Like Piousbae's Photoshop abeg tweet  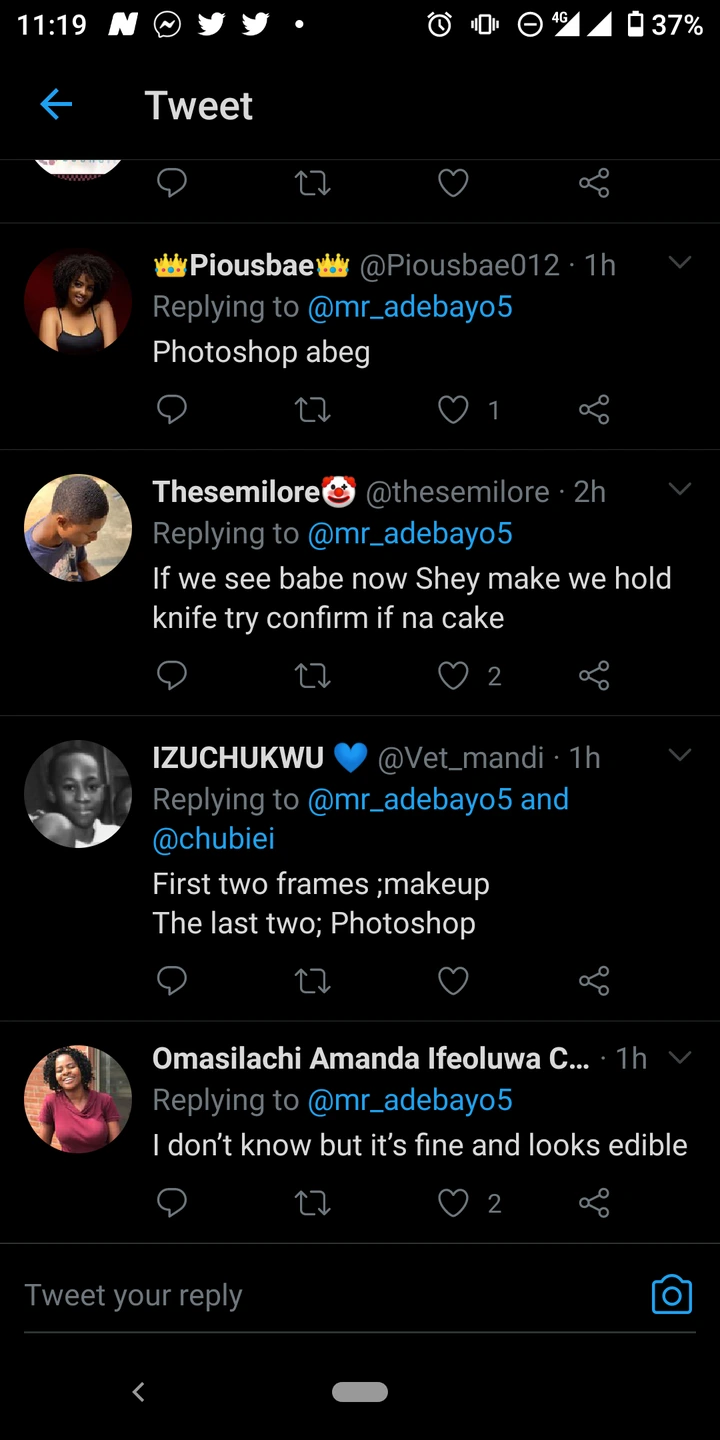454,409
